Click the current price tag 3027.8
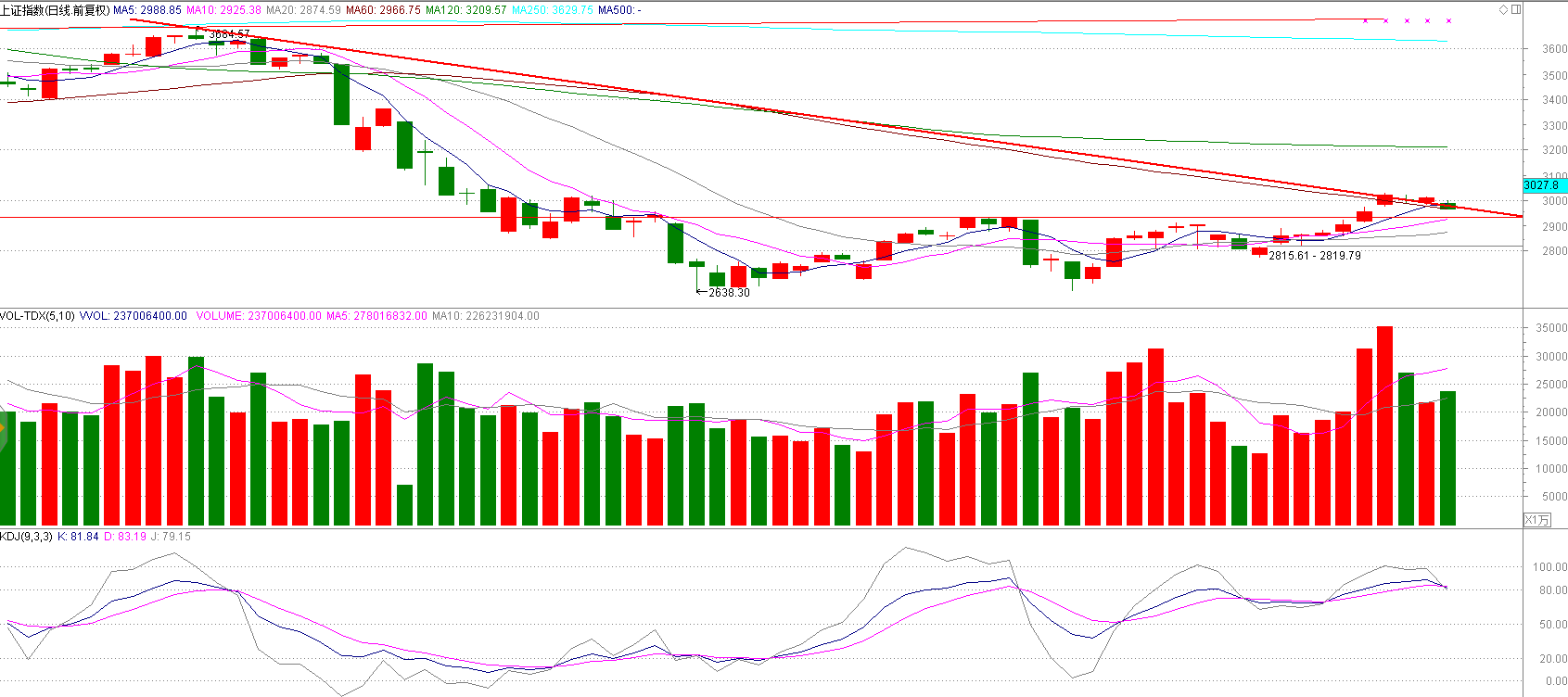 (1544, 185)
